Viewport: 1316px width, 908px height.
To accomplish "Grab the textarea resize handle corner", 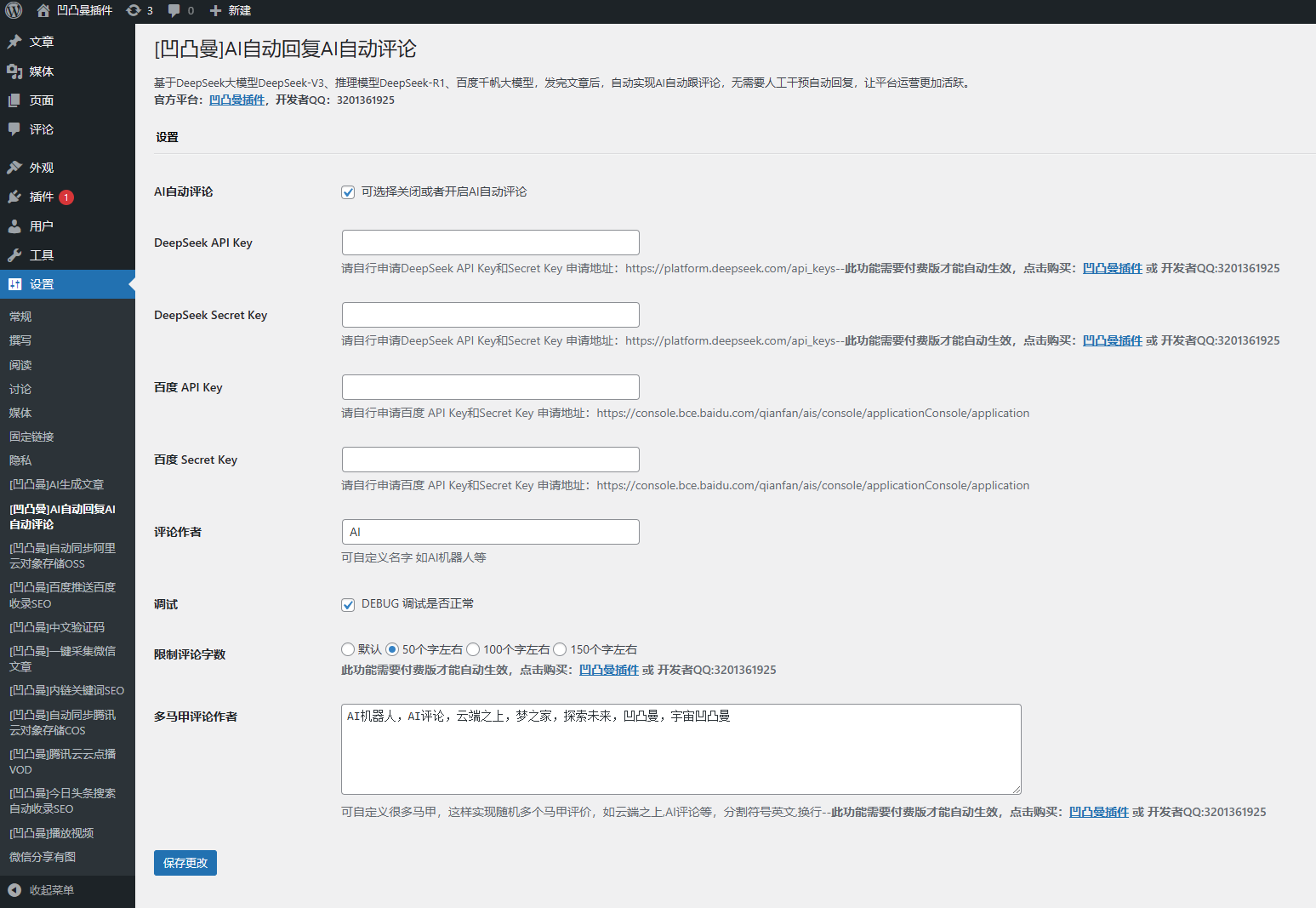I will coord(1016,789).
